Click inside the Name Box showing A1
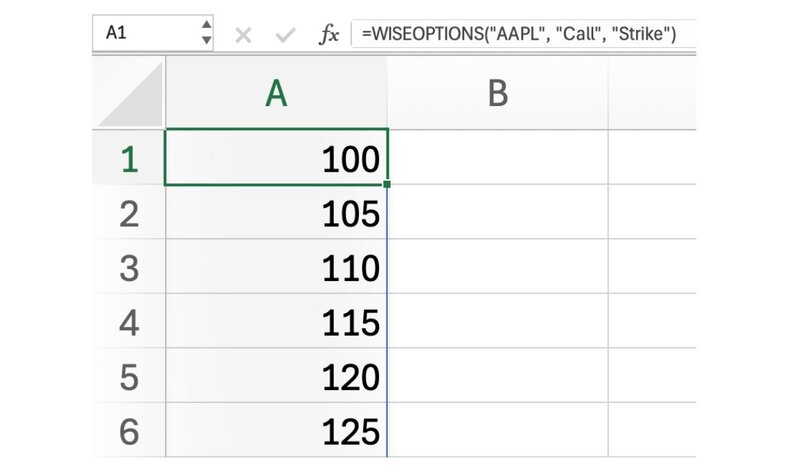Image resolution: width=788 pixels, height=472 pixels. click(148, 33)
